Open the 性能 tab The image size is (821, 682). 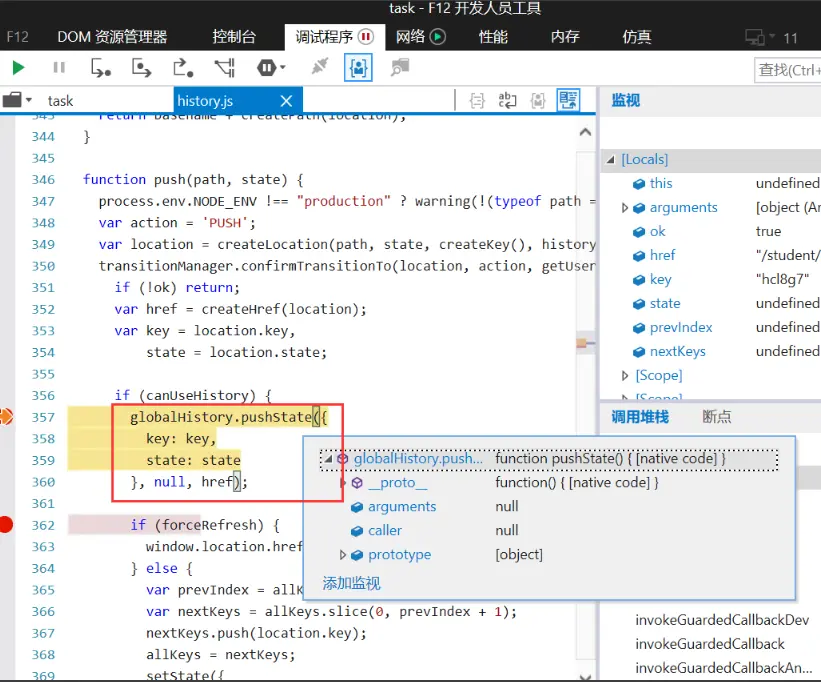493,37
